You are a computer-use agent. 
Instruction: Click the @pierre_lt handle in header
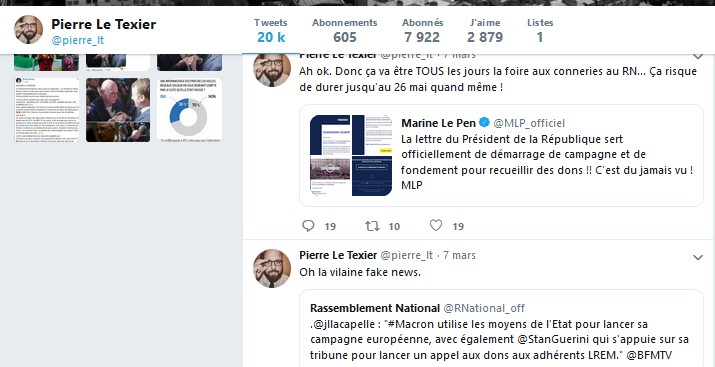point(78,40)
